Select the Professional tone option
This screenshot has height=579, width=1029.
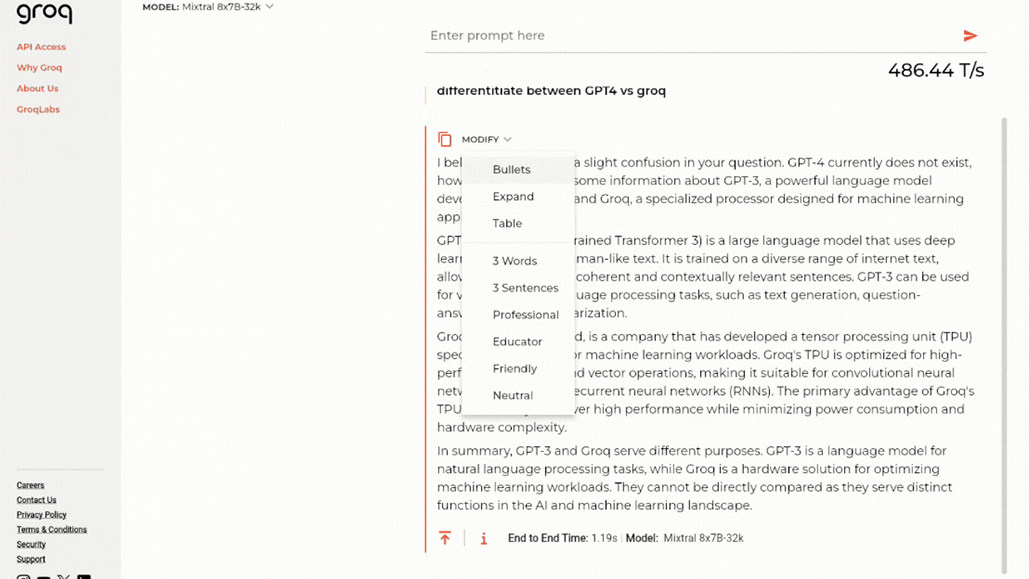point(525,315)
